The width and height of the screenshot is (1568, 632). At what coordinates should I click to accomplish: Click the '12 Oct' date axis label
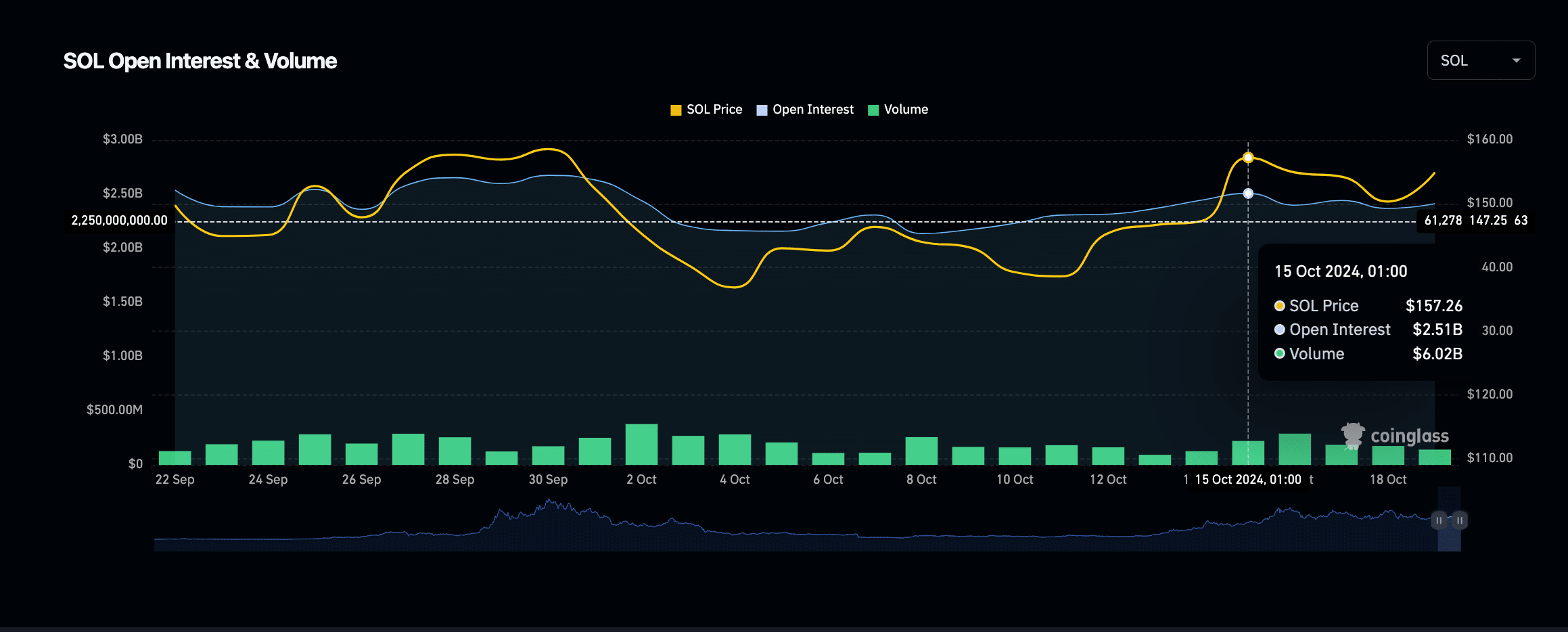(1108, 480)
